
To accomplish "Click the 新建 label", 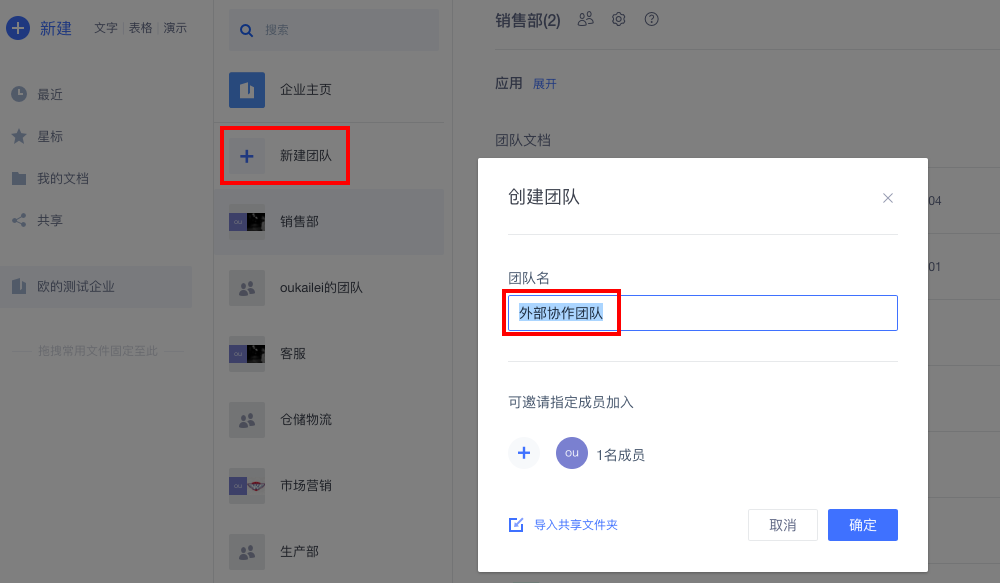I will click(x=56, y=28).
